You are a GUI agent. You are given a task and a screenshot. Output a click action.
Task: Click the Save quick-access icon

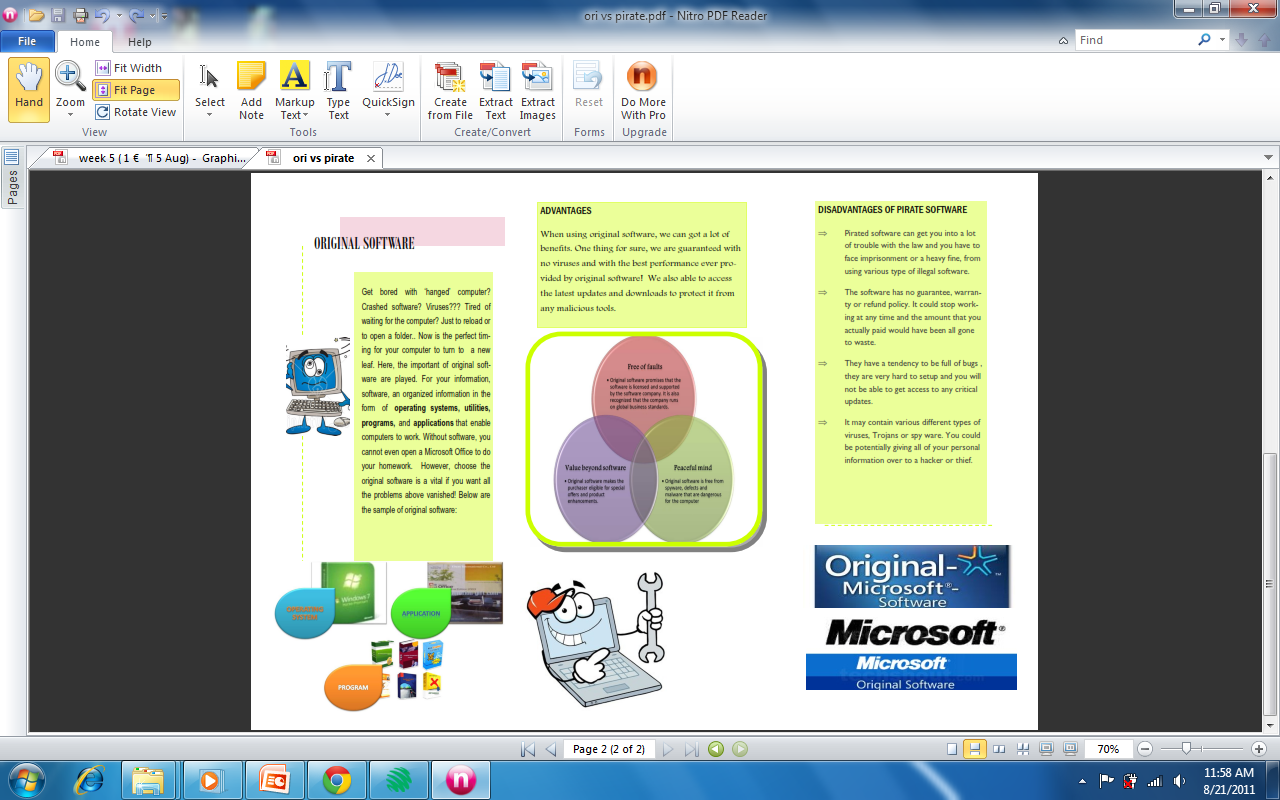click(x=58, y=15)
